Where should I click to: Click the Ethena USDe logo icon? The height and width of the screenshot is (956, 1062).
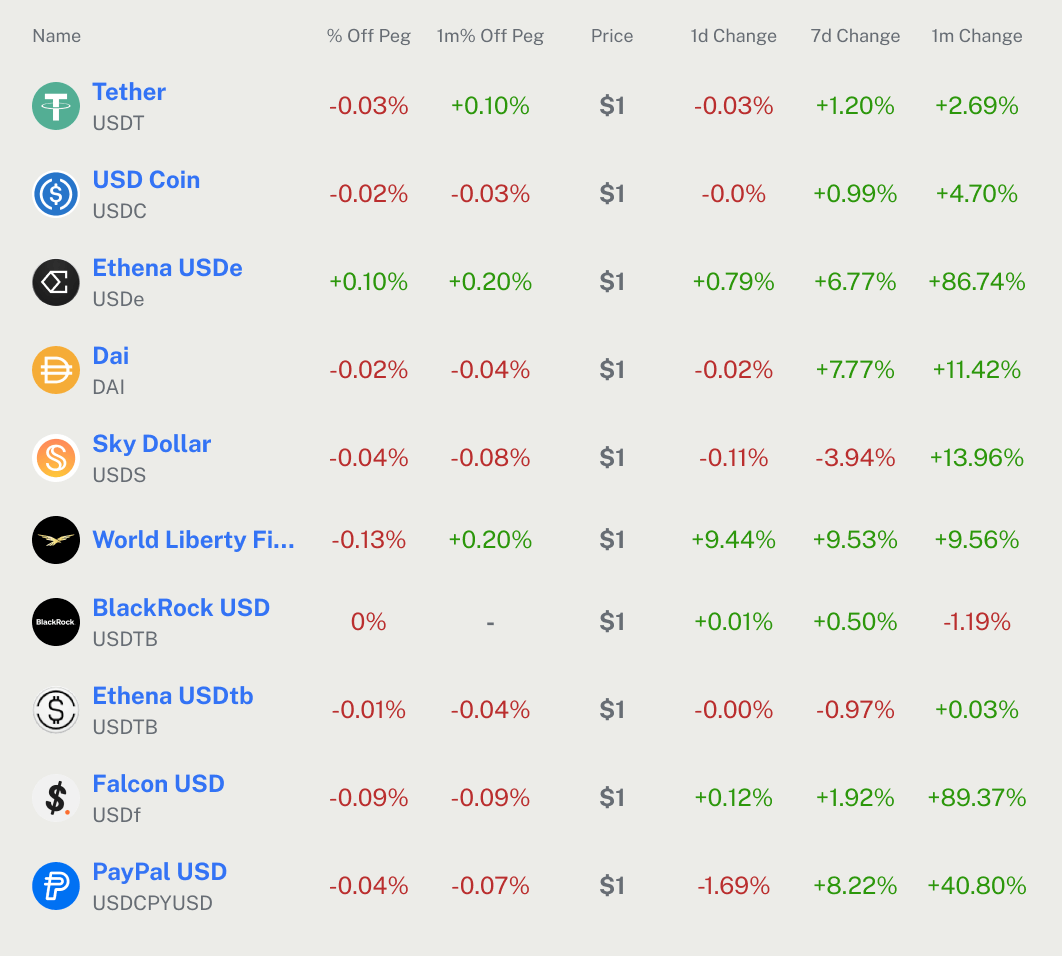pos(56,282)
